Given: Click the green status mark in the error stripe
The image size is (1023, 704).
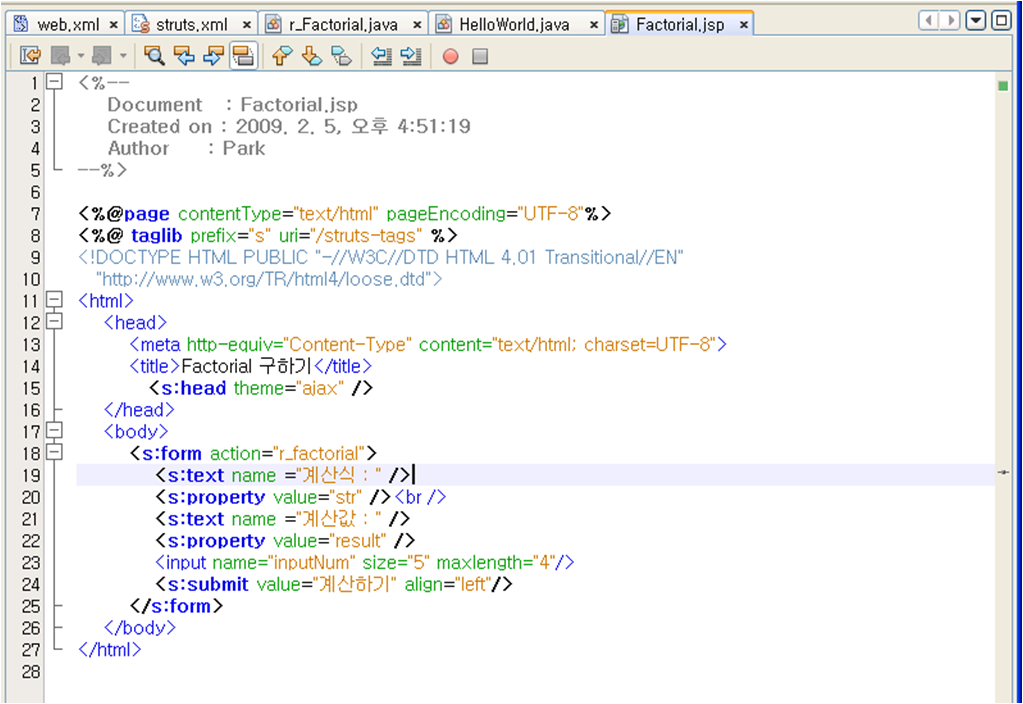Looking at the screenshot, I should (1003, 85).
